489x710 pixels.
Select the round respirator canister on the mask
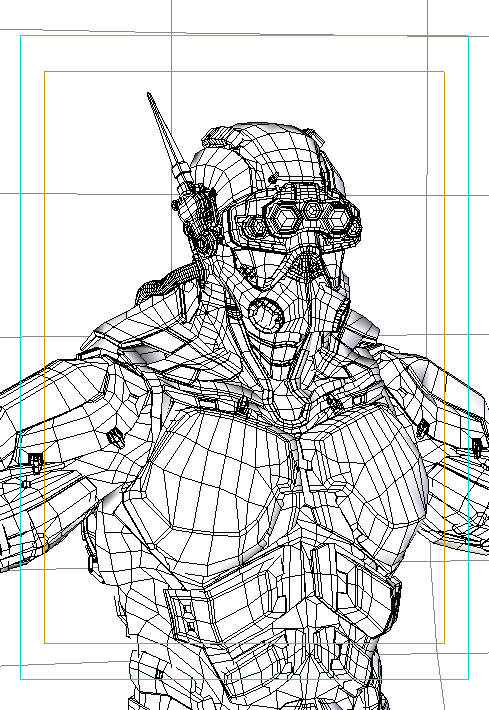coord(266,314)
